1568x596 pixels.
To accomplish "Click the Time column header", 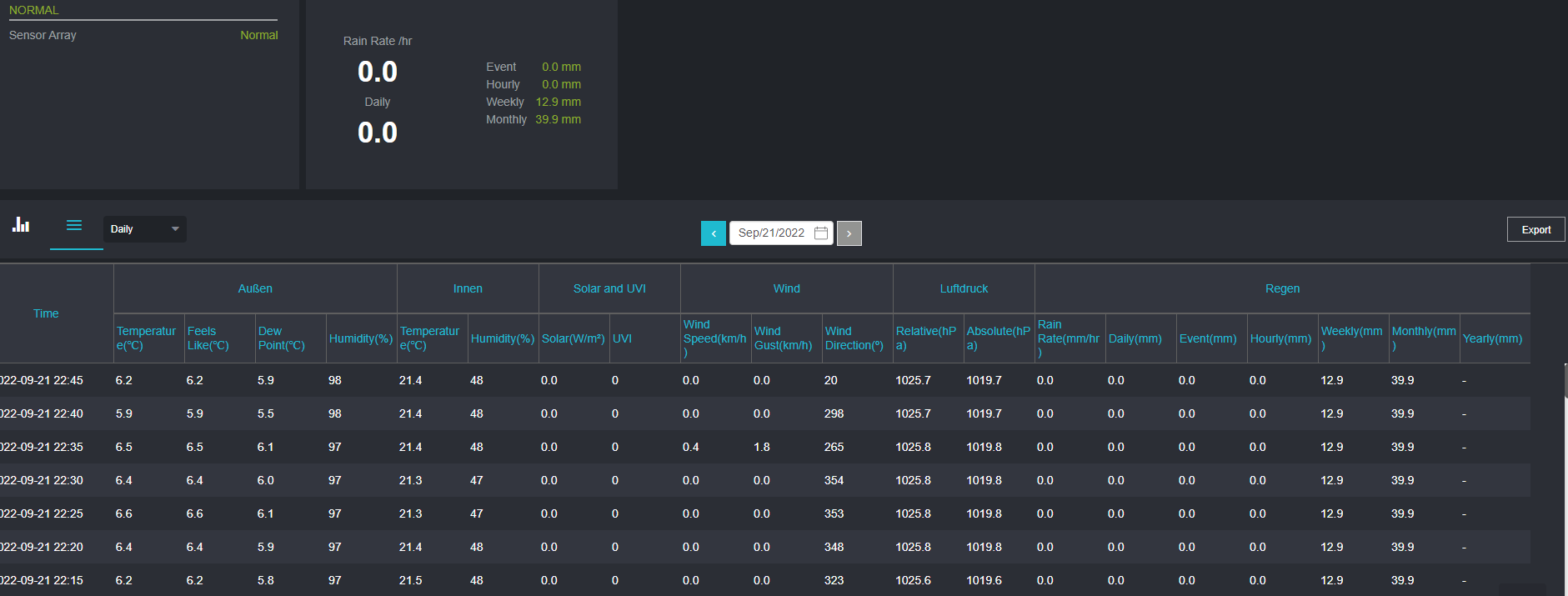I will click(x=46, y=313).
